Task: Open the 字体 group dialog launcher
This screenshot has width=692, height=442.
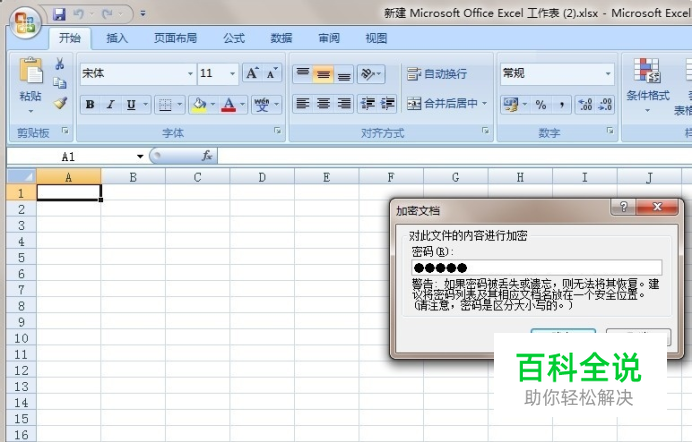Action: tap(278, 131)
